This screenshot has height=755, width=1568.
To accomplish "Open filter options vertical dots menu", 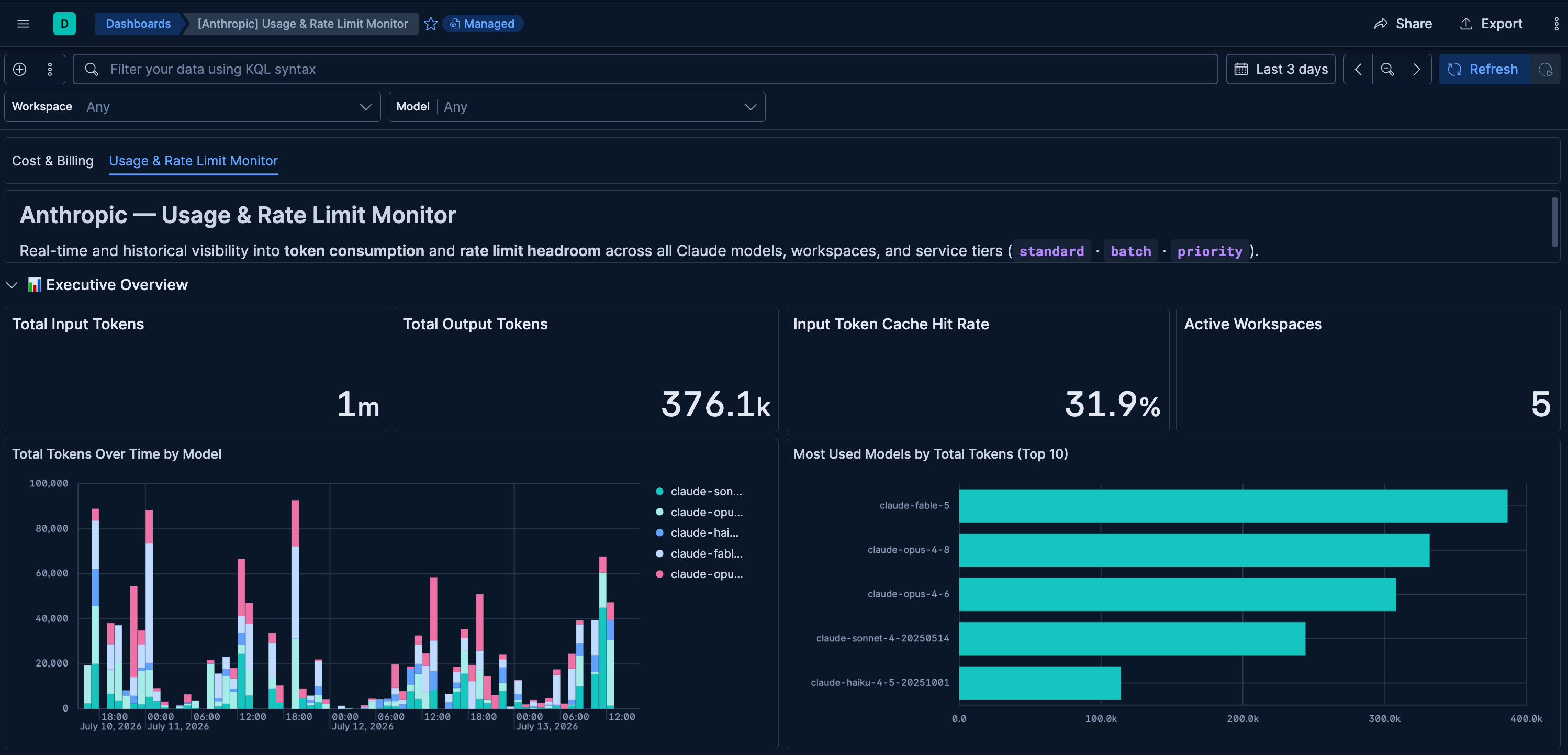I will [50, 70].
